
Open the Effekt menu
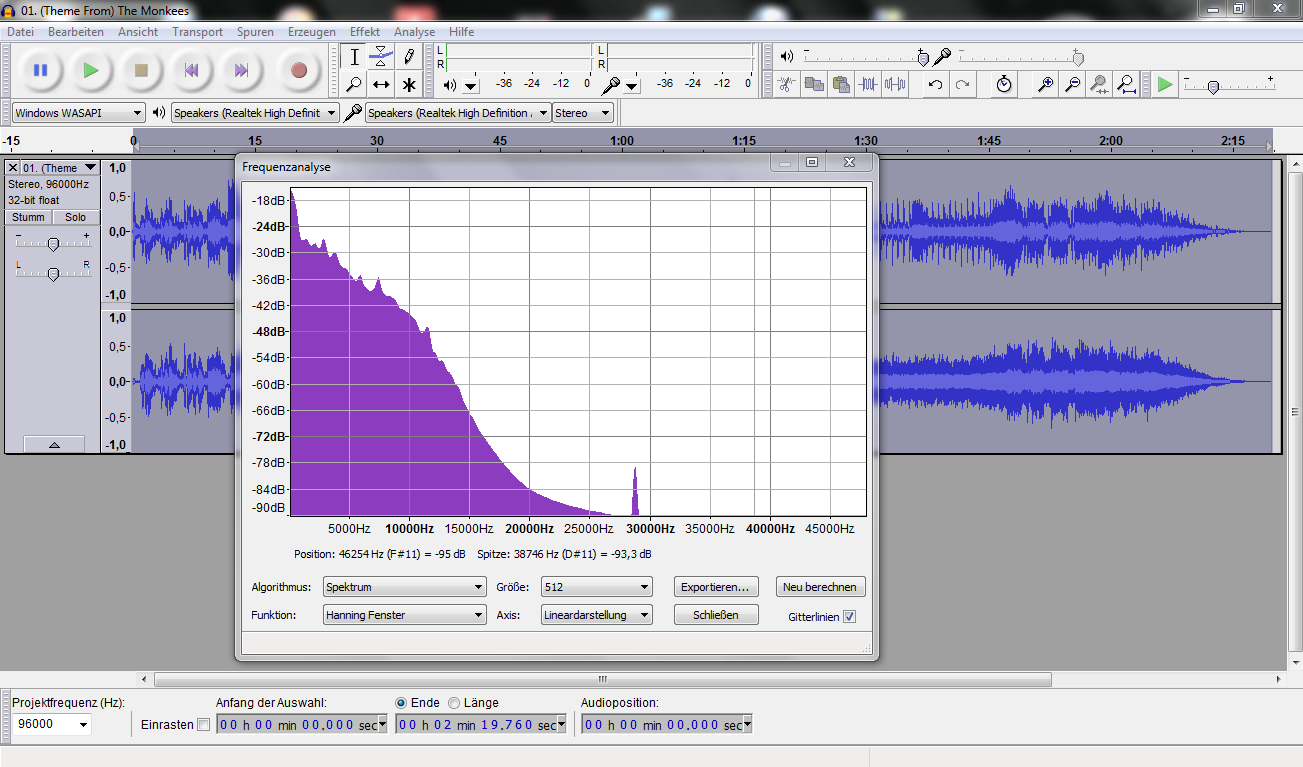364,32
